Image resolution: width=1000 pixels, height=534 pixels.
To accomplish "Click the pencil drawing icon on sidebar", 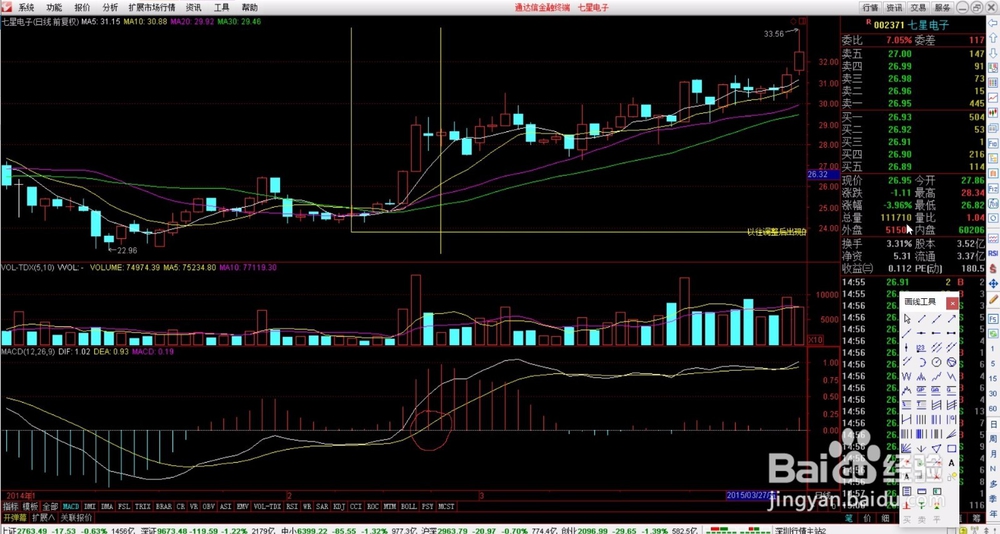I will [993, 299].
